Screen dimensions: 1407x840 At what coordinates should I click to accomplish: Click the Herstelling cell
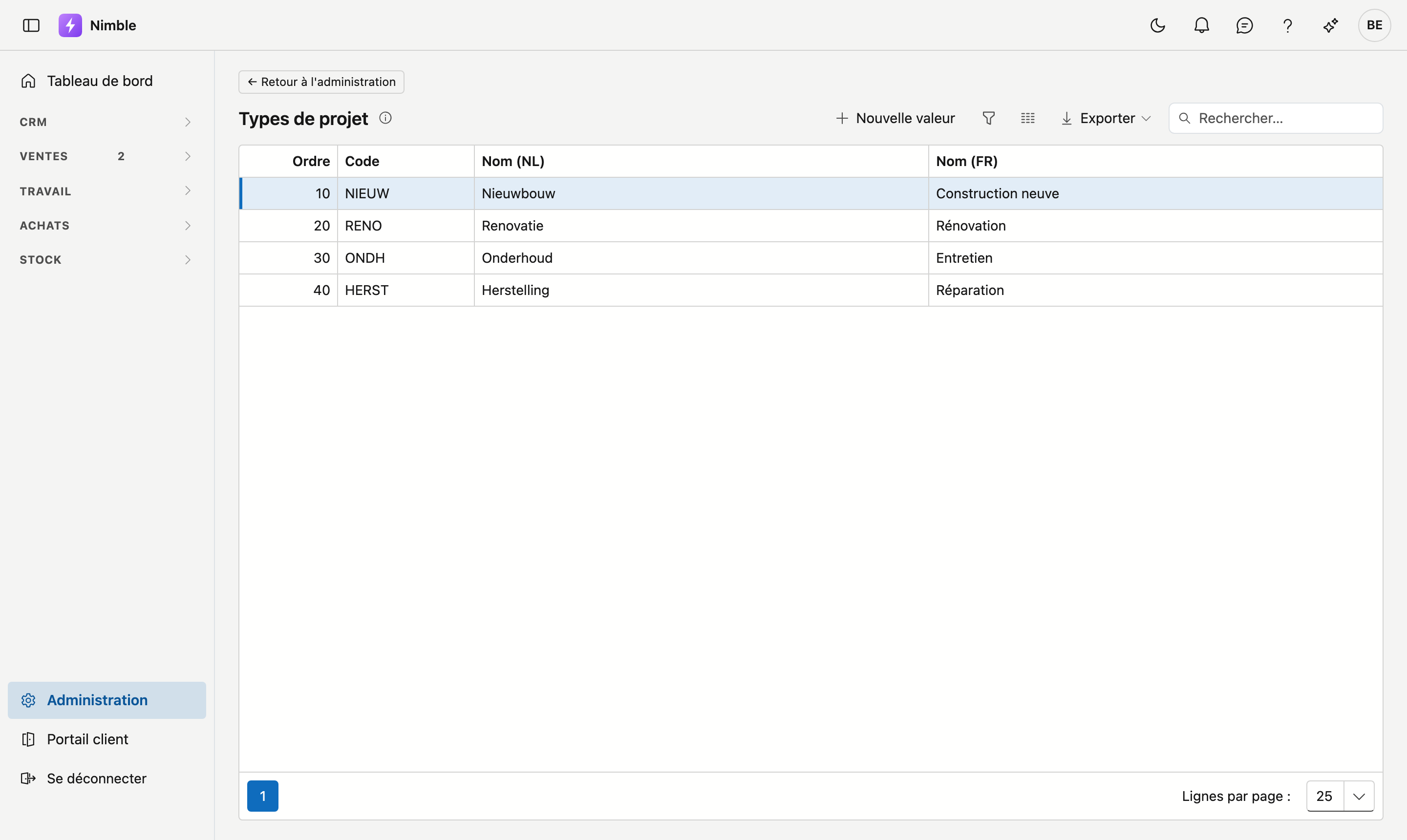[x=702, y=291]
